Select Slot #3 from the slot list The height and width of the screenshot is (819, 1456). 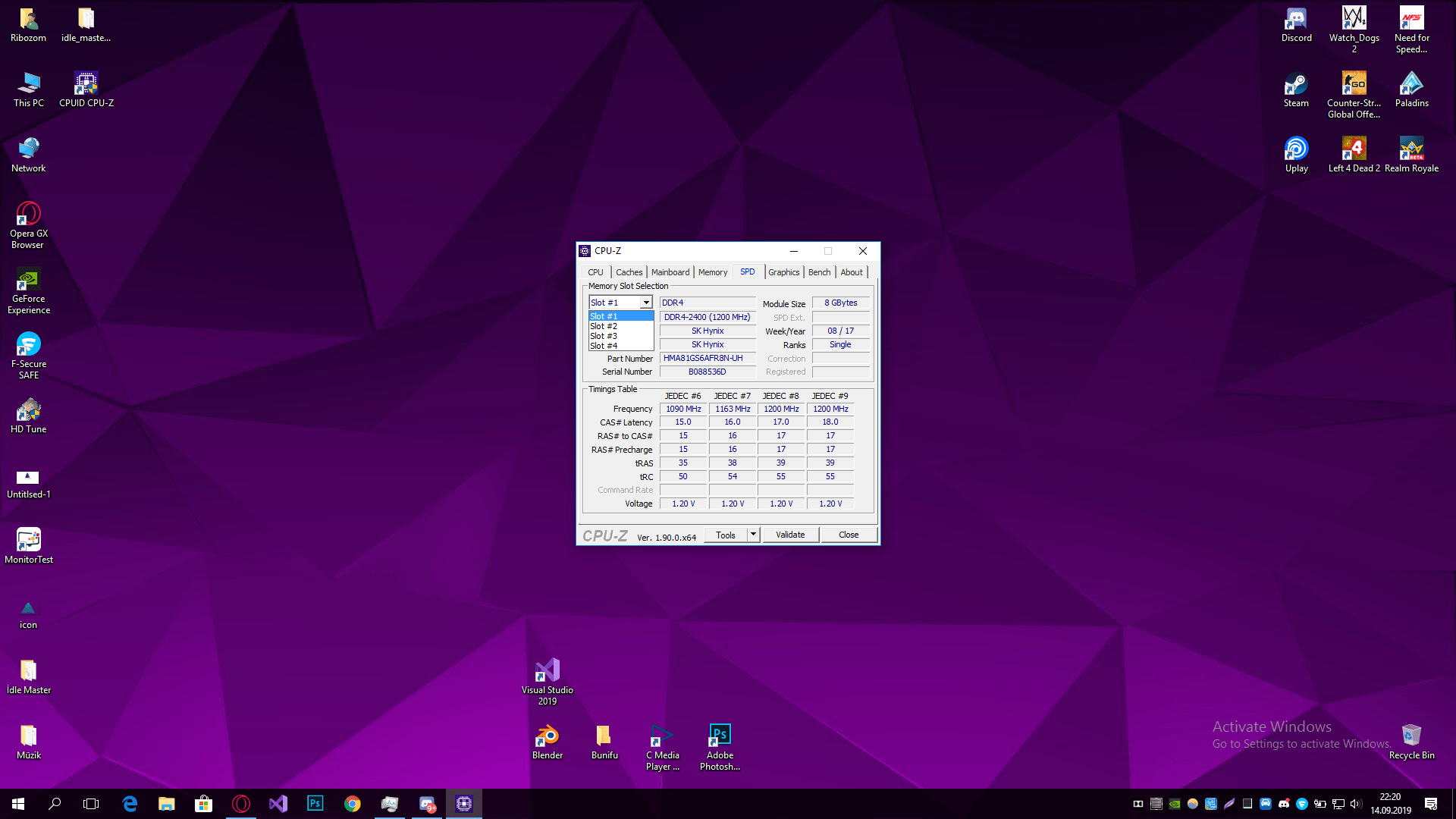[604, 336]
